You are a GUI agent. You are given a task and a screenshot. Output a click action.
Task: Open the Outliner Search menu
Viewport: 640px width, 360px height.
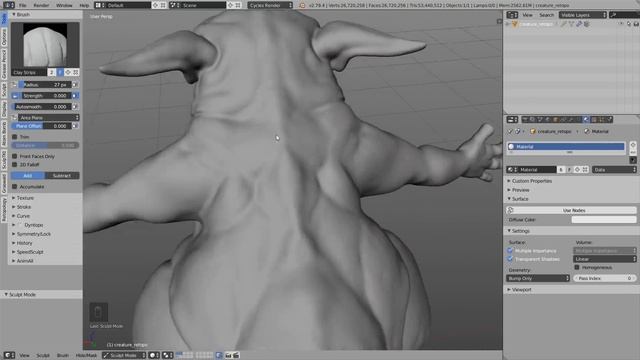(x=546, y=15)
